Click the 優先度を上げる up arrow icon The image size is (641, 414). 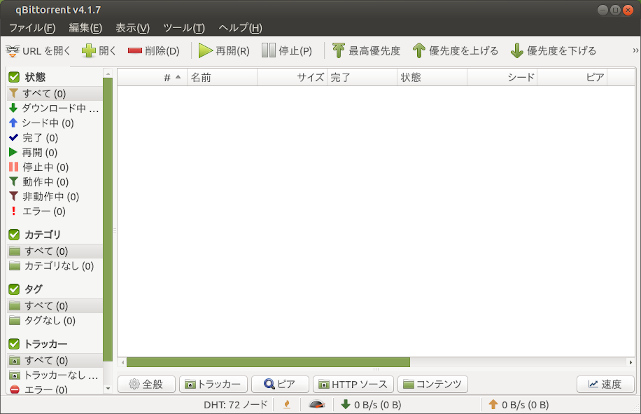click(x=419, y=51)
